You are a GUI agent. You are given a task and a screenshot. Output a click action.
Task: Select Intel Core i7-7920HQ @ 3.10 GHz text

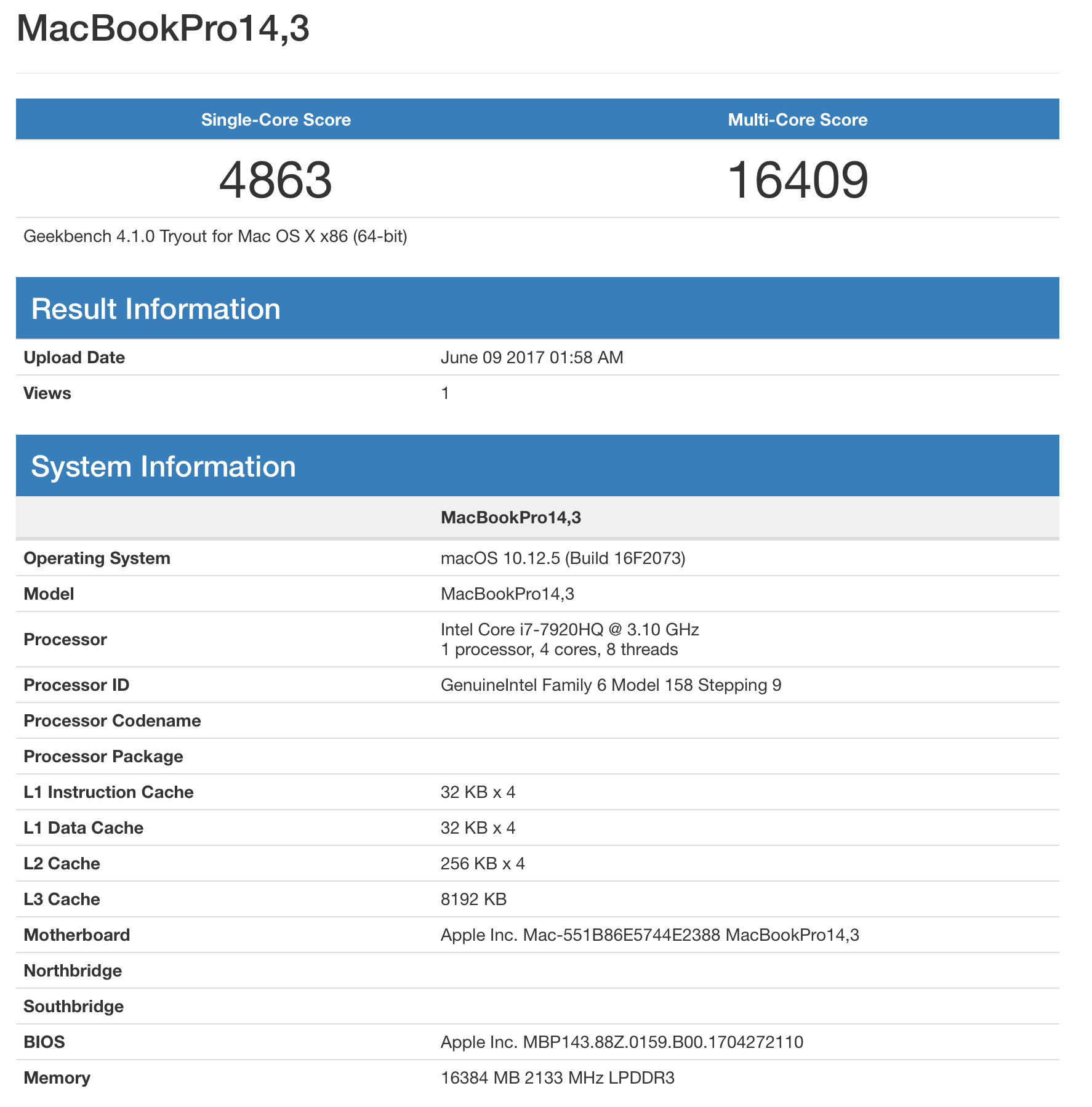pos(569,630)
